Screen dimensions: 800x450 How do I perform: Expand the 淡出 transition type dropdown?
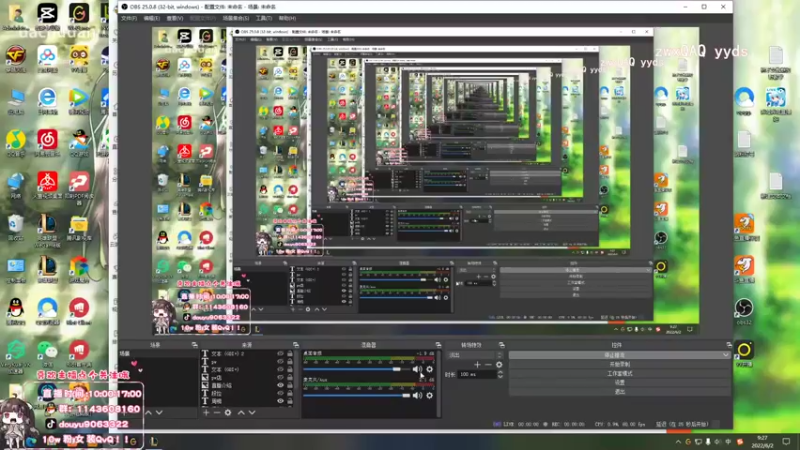click(x=499, y=355)
